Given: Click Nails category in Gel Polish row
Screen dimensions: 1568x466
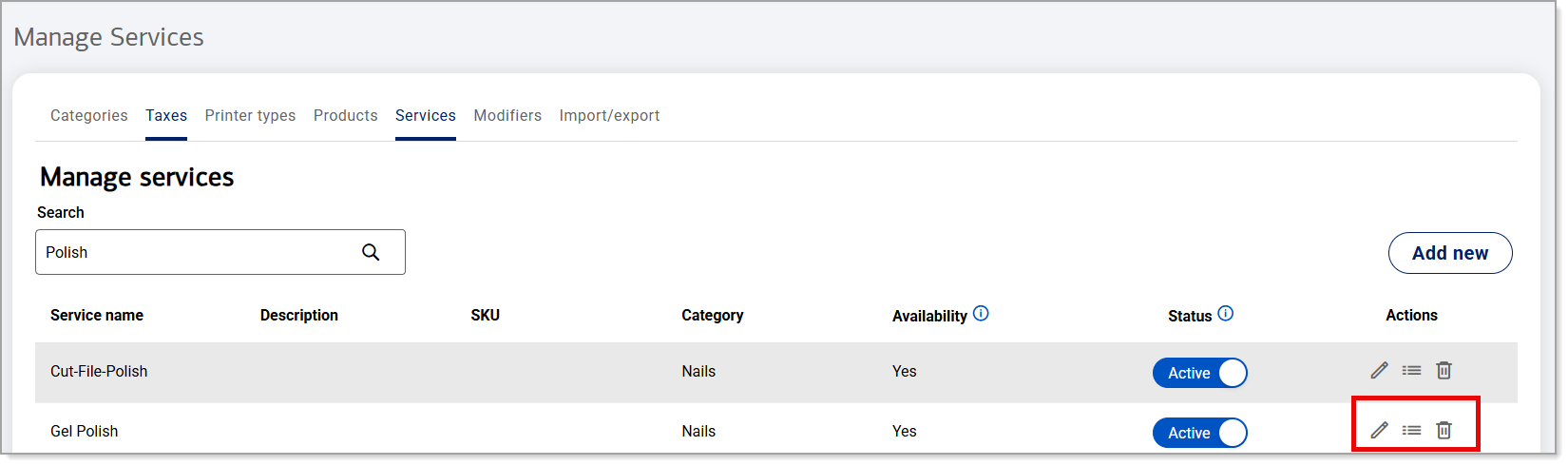Looking at the screenshot, I should (x=698, y=431).
